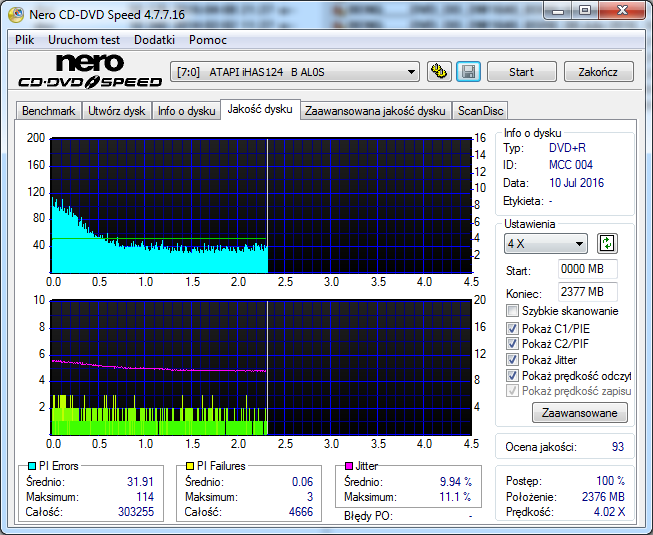The width and height of the screenshot is (653, 535).
Task: Click Jitter maximum value 11.1 %
Action: tap(456, 497)
